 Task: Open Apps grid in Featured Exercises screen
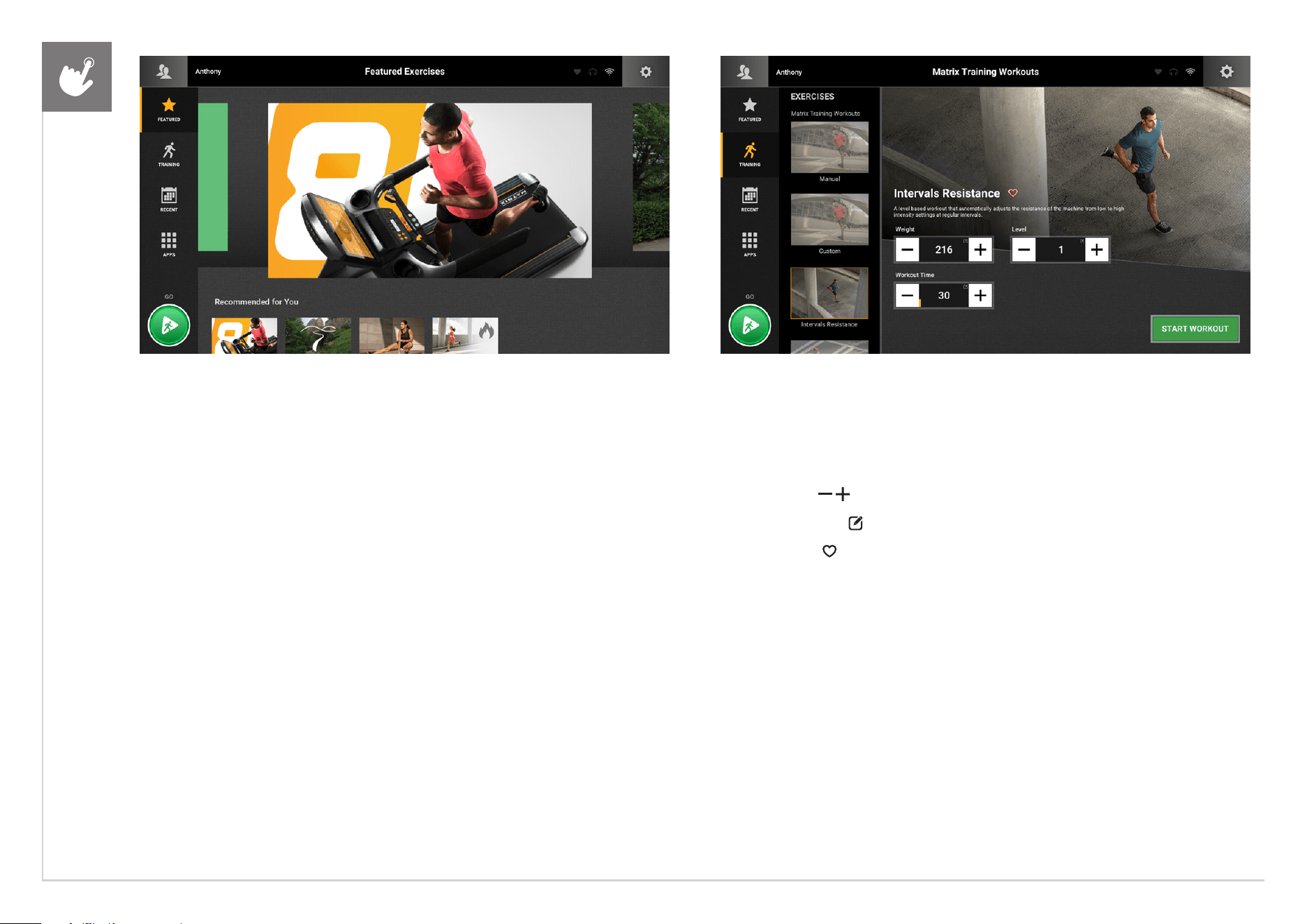pos(169,244)
